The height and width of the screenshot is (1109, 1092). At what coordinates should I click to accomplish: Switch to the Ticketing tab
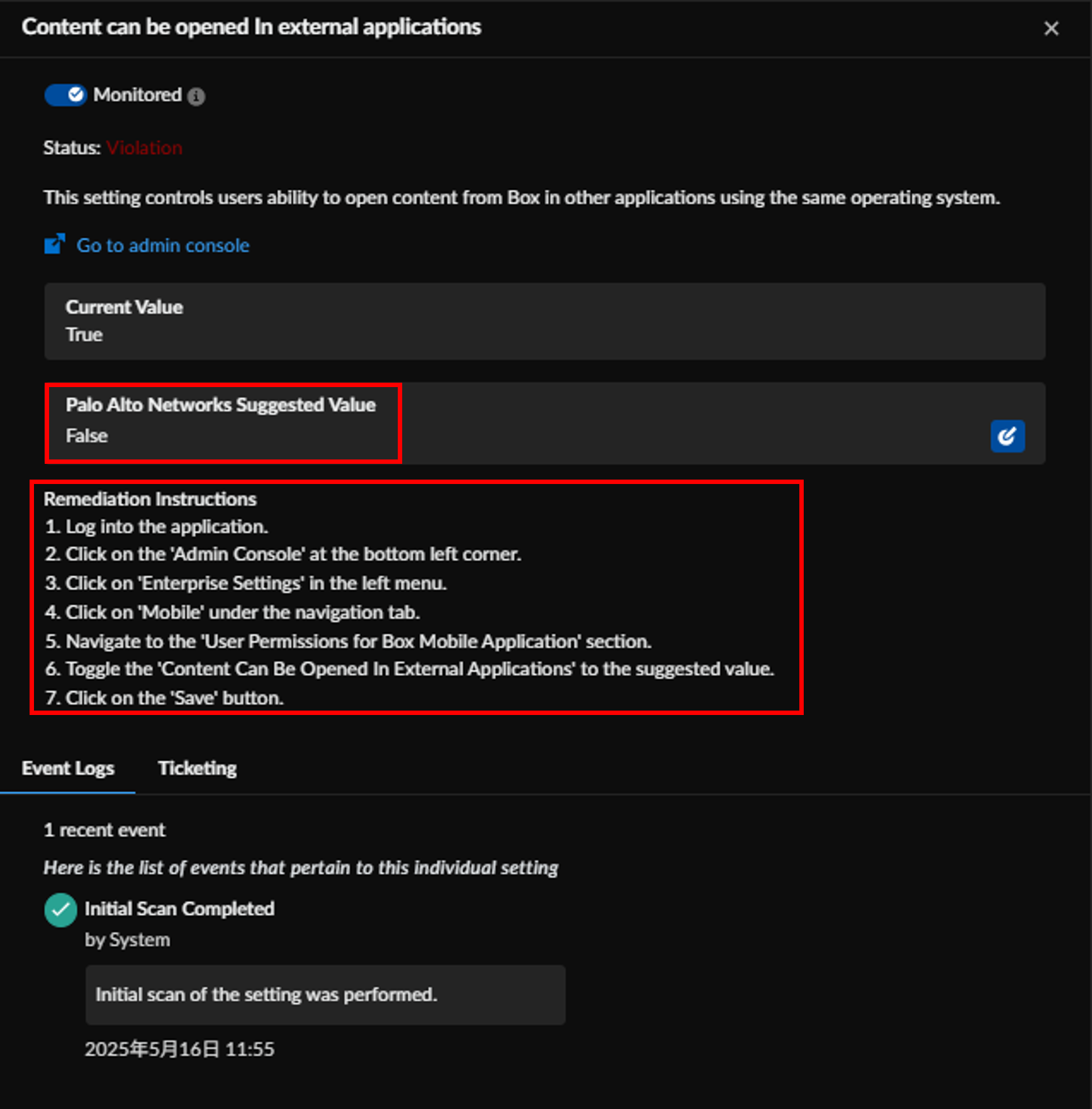(197, 768)
